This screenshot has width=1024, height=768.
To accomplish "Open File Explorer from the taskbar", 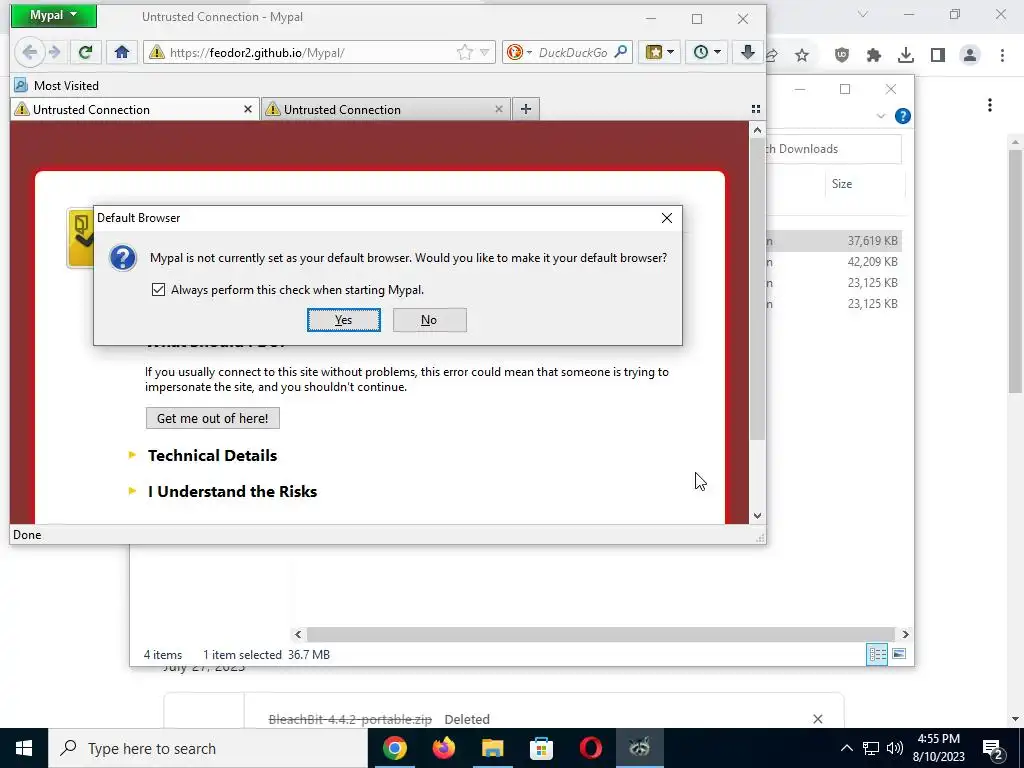I will (x=492, y=748).
